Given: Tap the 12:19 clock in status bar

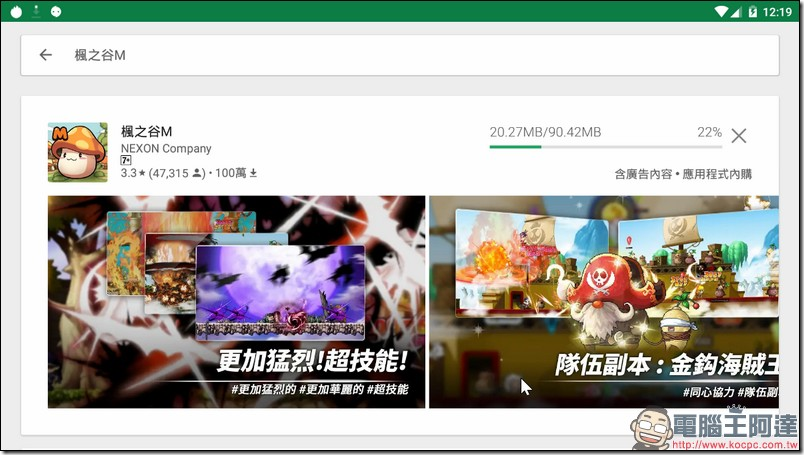Looking at the screenshot, I should coord(777,11).
